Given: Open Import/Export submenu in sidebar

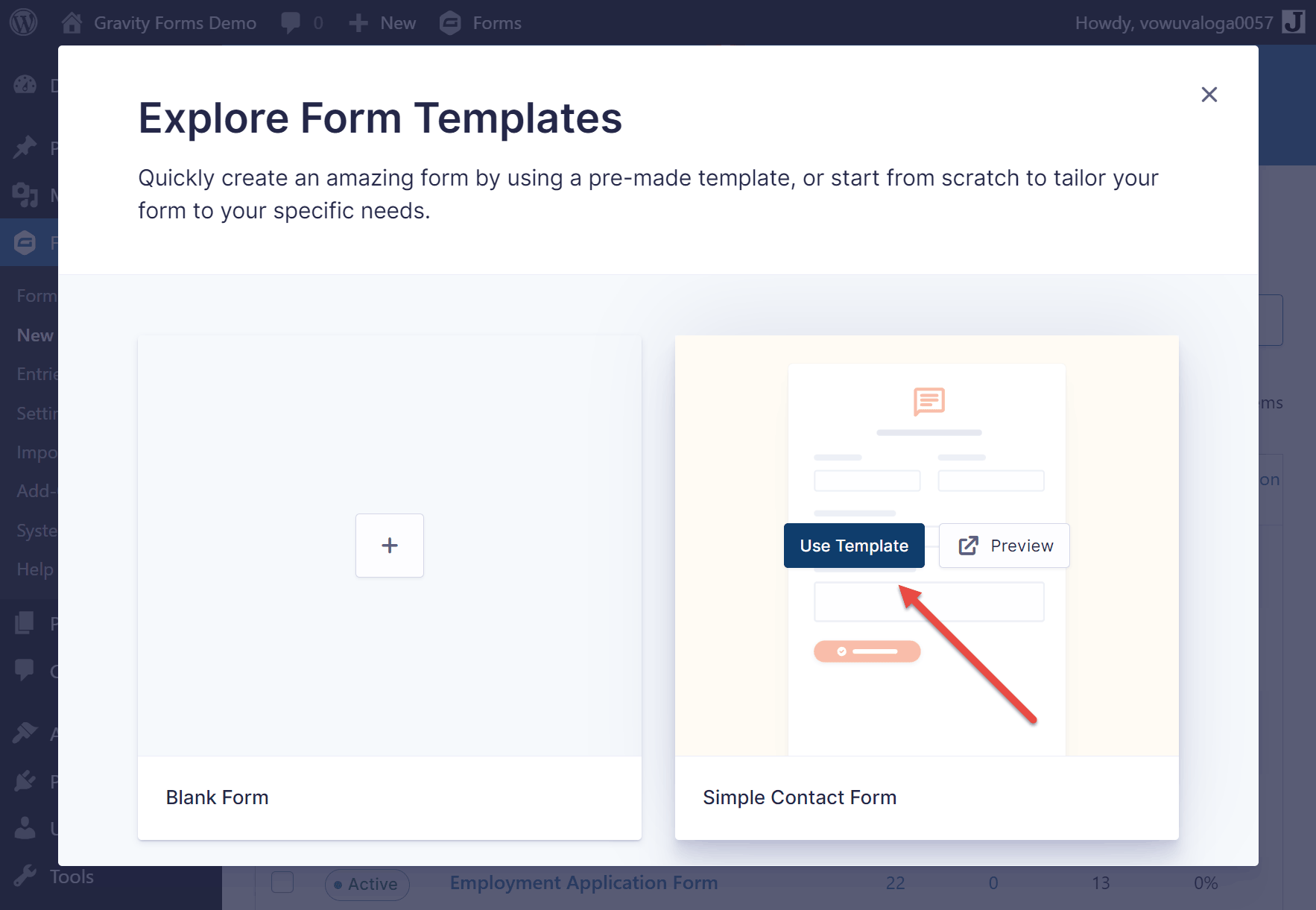Looking at the screenshot, I should coord(37,452).
